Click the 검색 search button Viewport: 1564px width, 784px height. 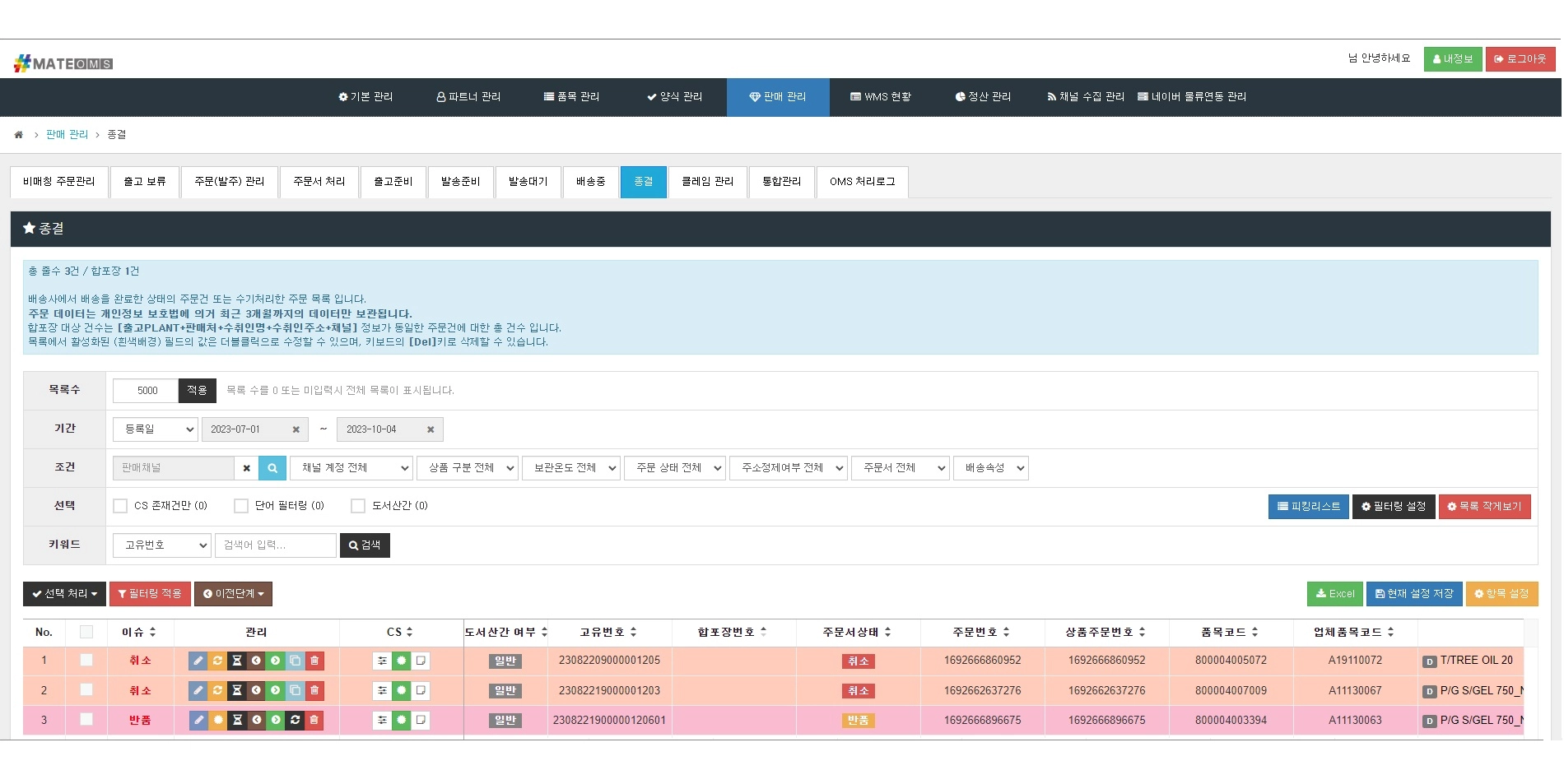[x=365, y=545]
